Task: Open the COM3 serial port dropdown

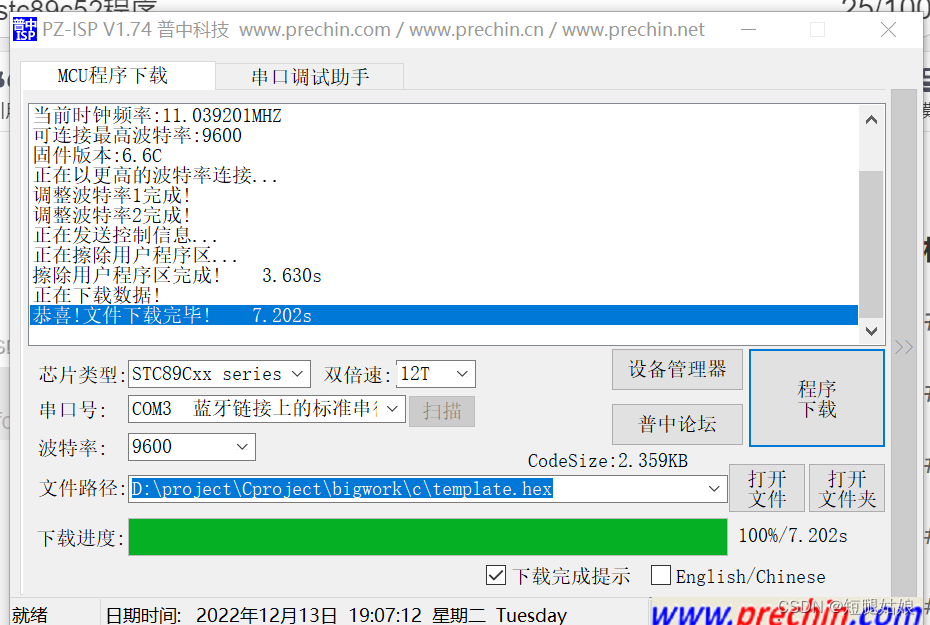Action: point(391,409)
